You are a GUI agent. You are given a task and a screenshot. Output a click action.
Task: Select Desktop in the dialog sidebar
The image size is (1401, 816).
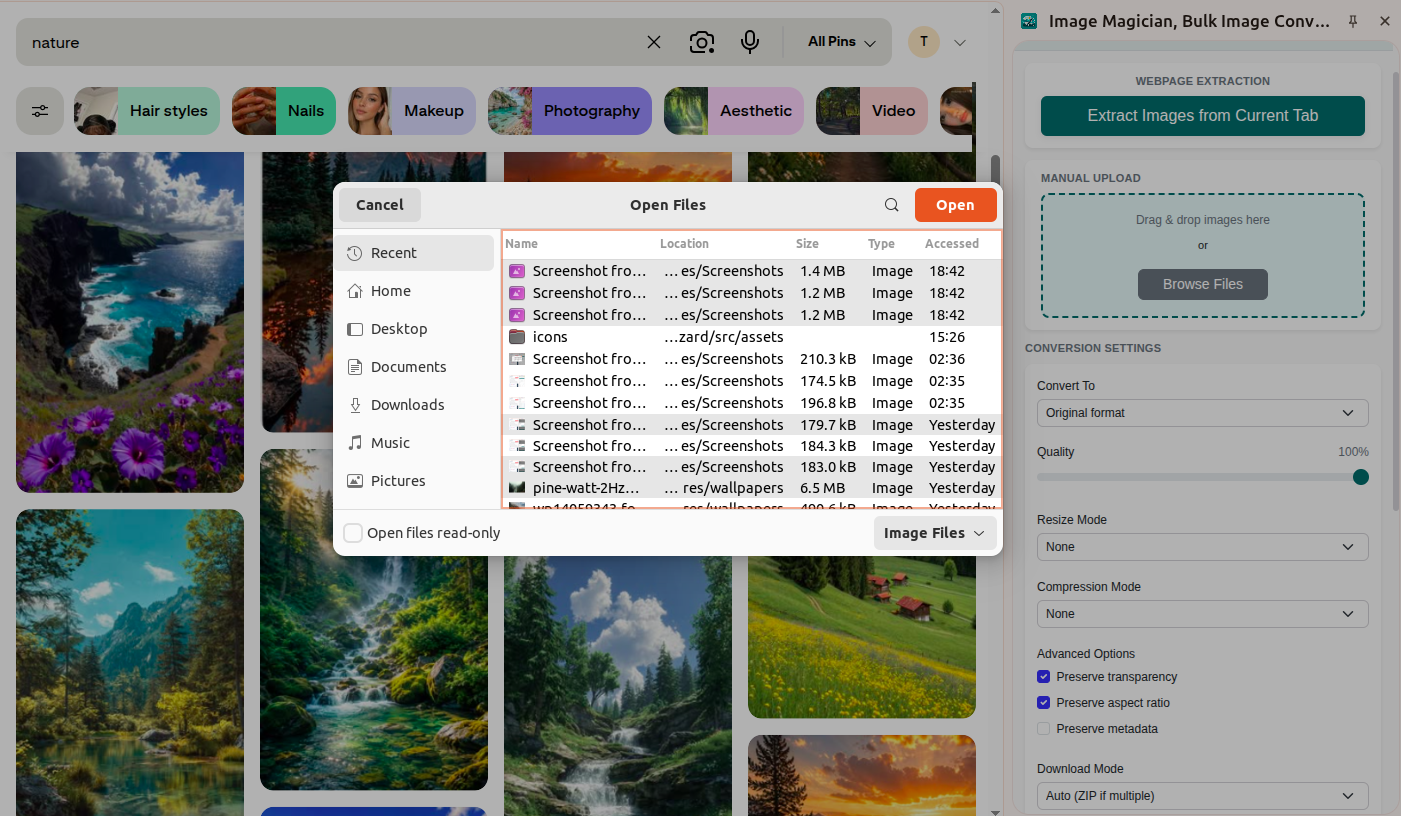[x=414, y=329]
